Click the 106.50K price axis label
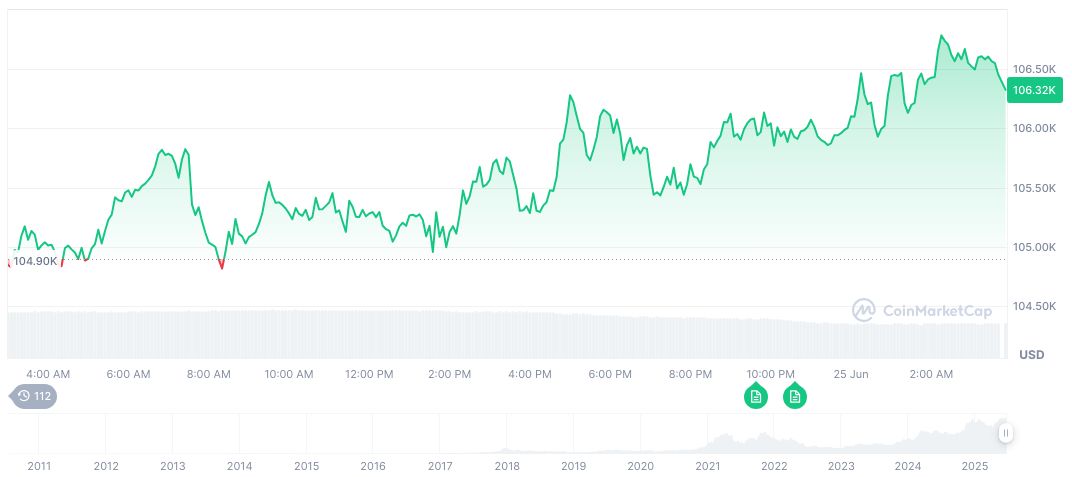The image size is (1072, 477). [x=1034, y=69]
